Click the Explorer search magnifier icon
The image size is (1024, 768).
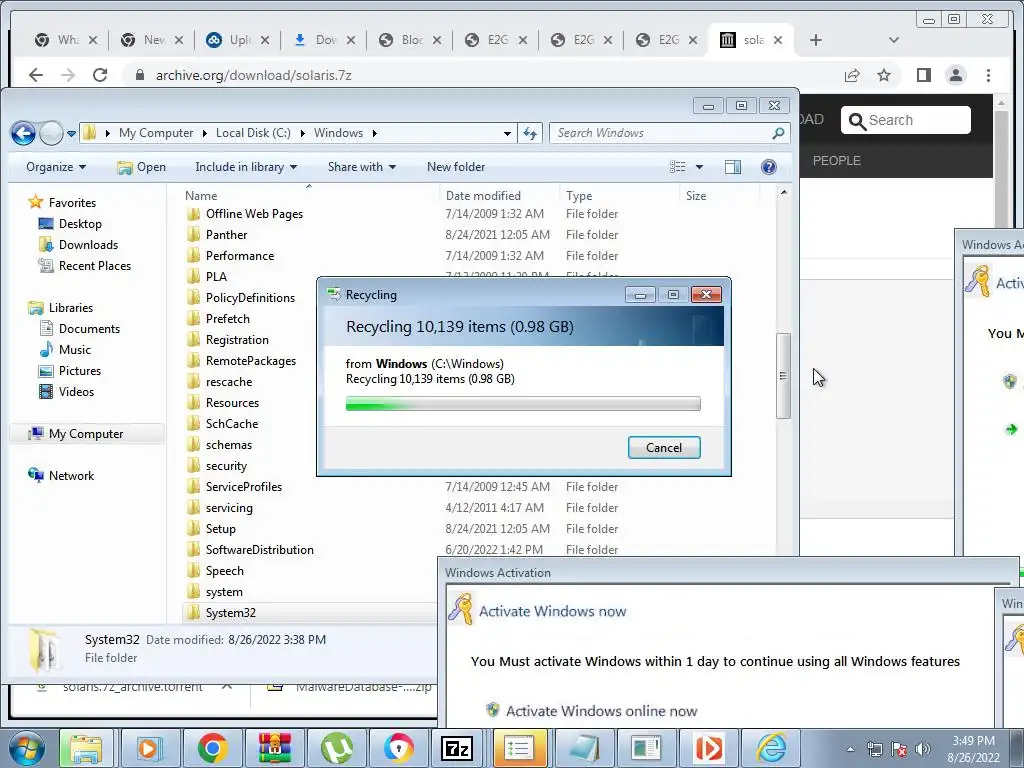[778, 133]
